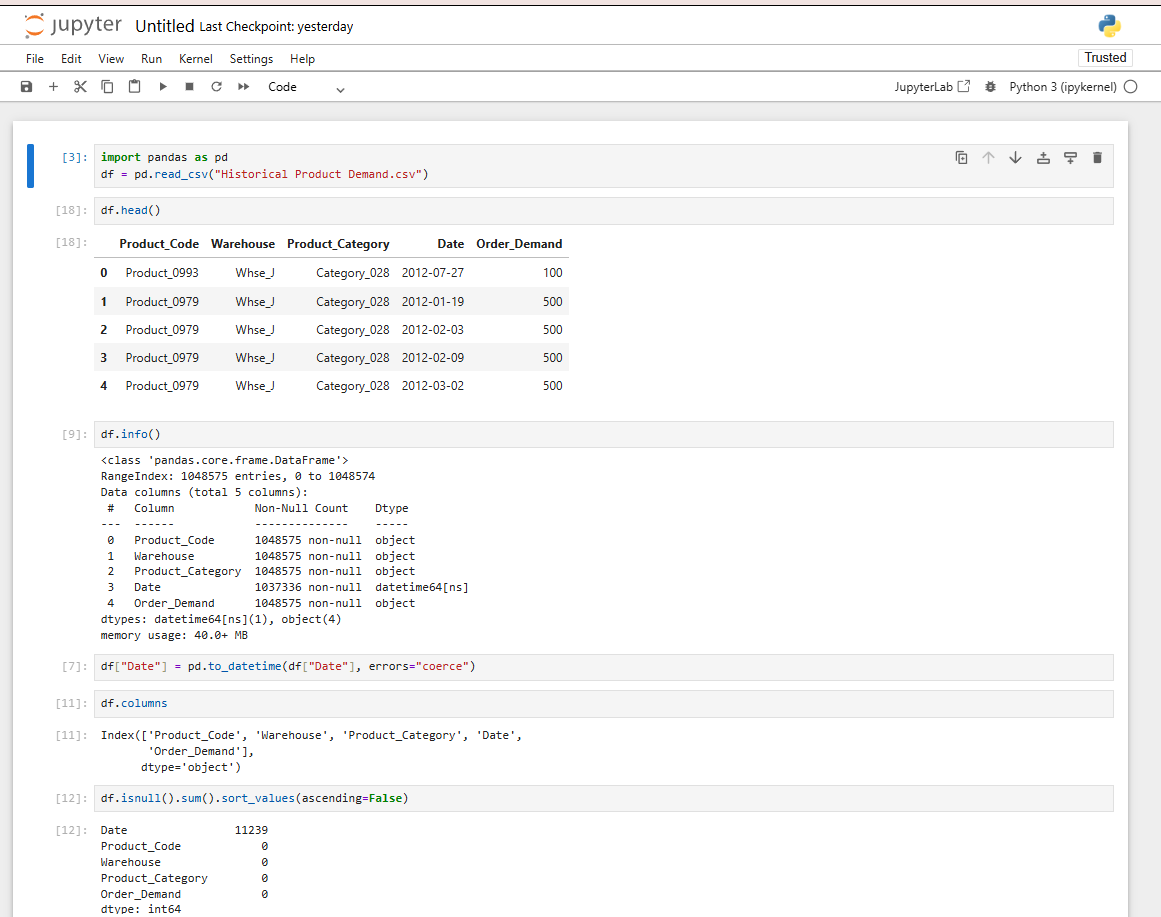Click the 2012-02-09 date cell

433,358
